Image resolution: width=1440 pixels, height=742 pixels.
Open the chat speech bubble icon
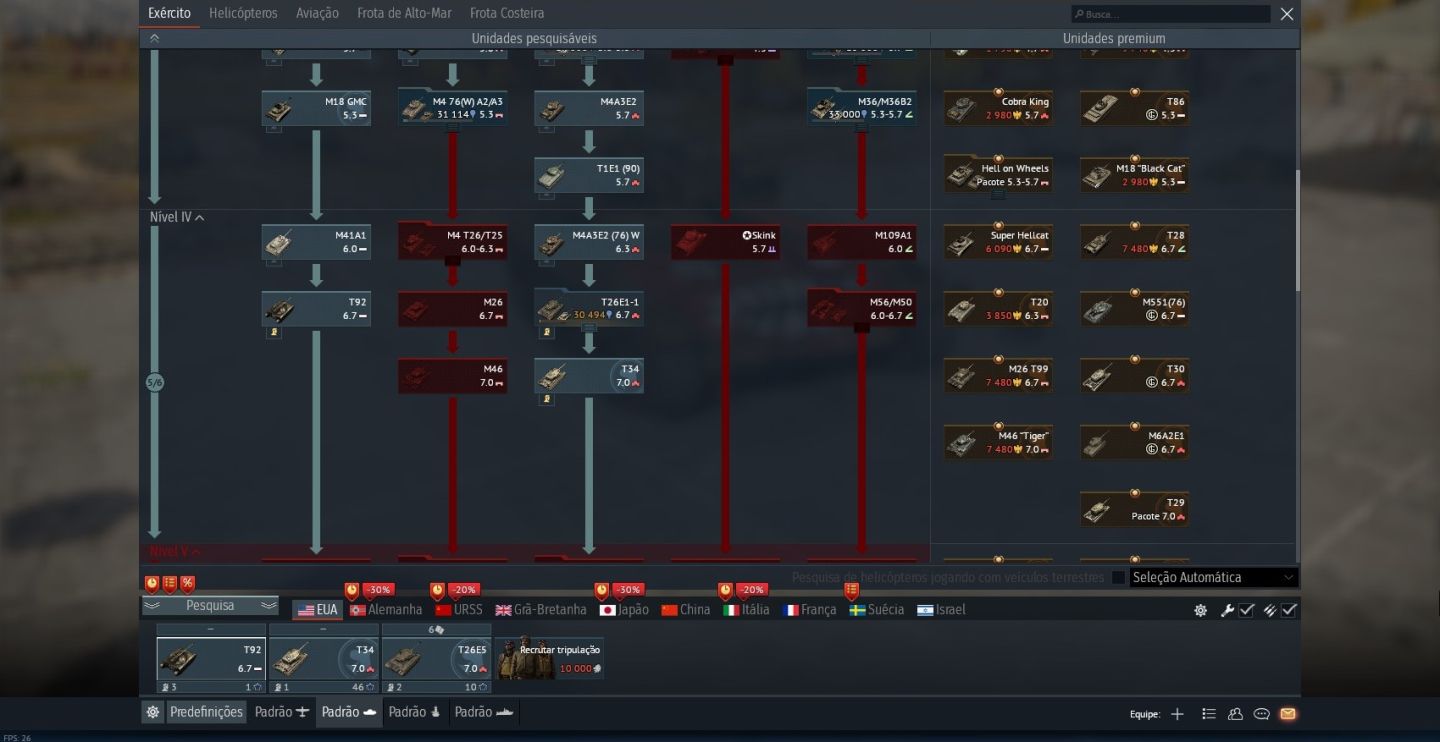1262,714
